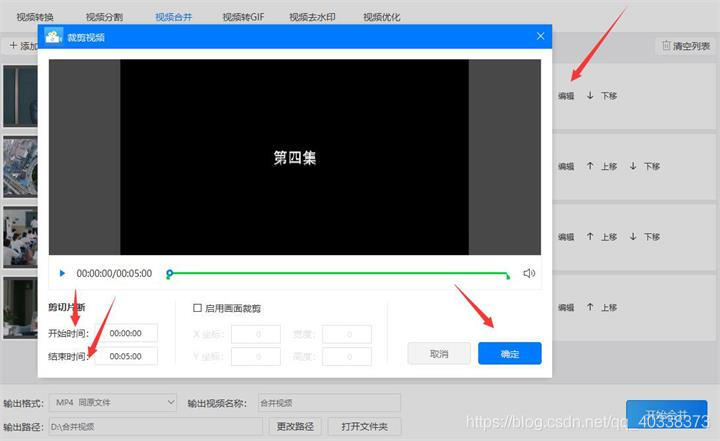Viewport: 720px width, 441px height.
Task: Open the 输出格式 dropdown
Action: pos(112,403)
